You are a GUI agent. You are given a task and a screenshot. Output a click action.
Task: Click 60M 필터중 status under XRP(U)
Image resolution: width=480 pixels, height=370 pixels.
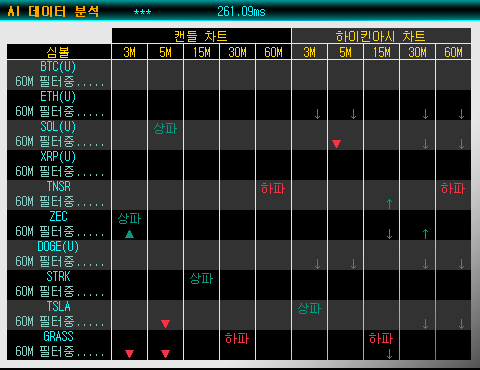coord(60,172)
